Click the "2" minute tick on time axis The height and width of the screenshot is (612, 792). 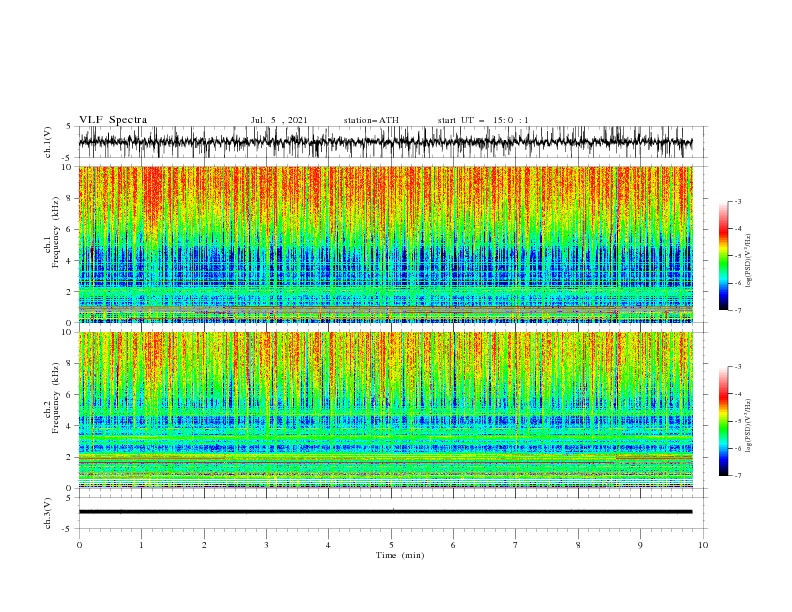(204, 545)
